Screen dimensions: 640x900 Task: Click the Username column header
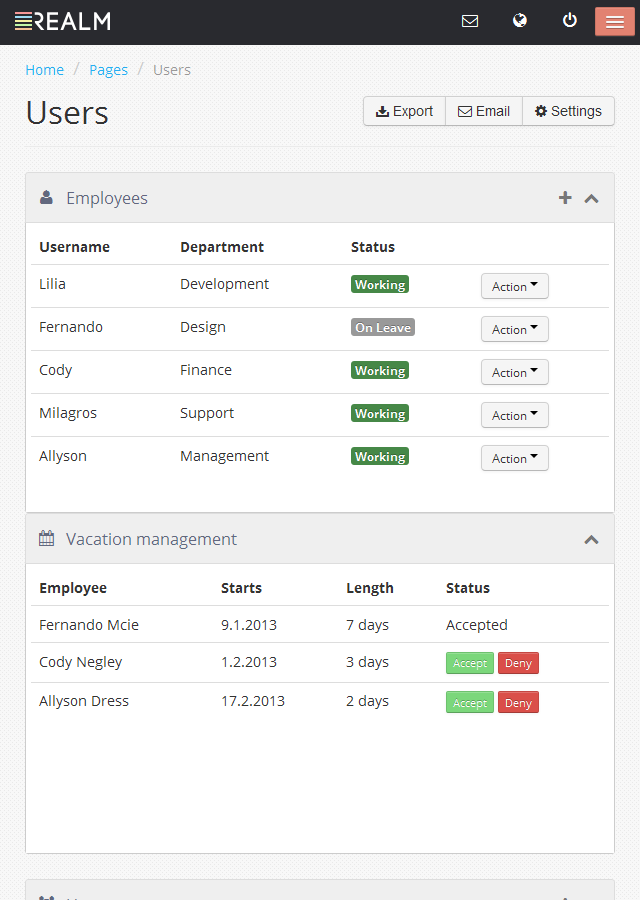pos(75,247)
